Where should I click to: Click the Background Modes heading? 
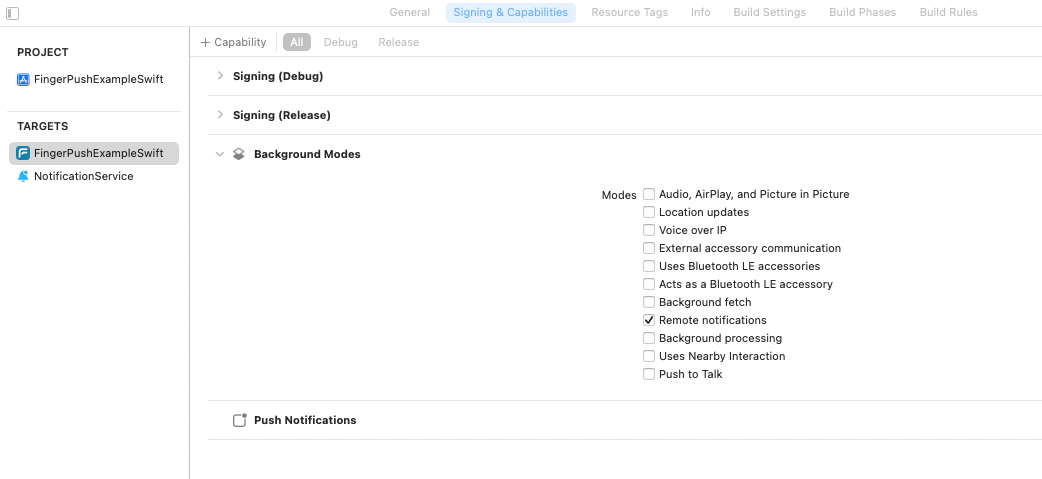point(307,154)
